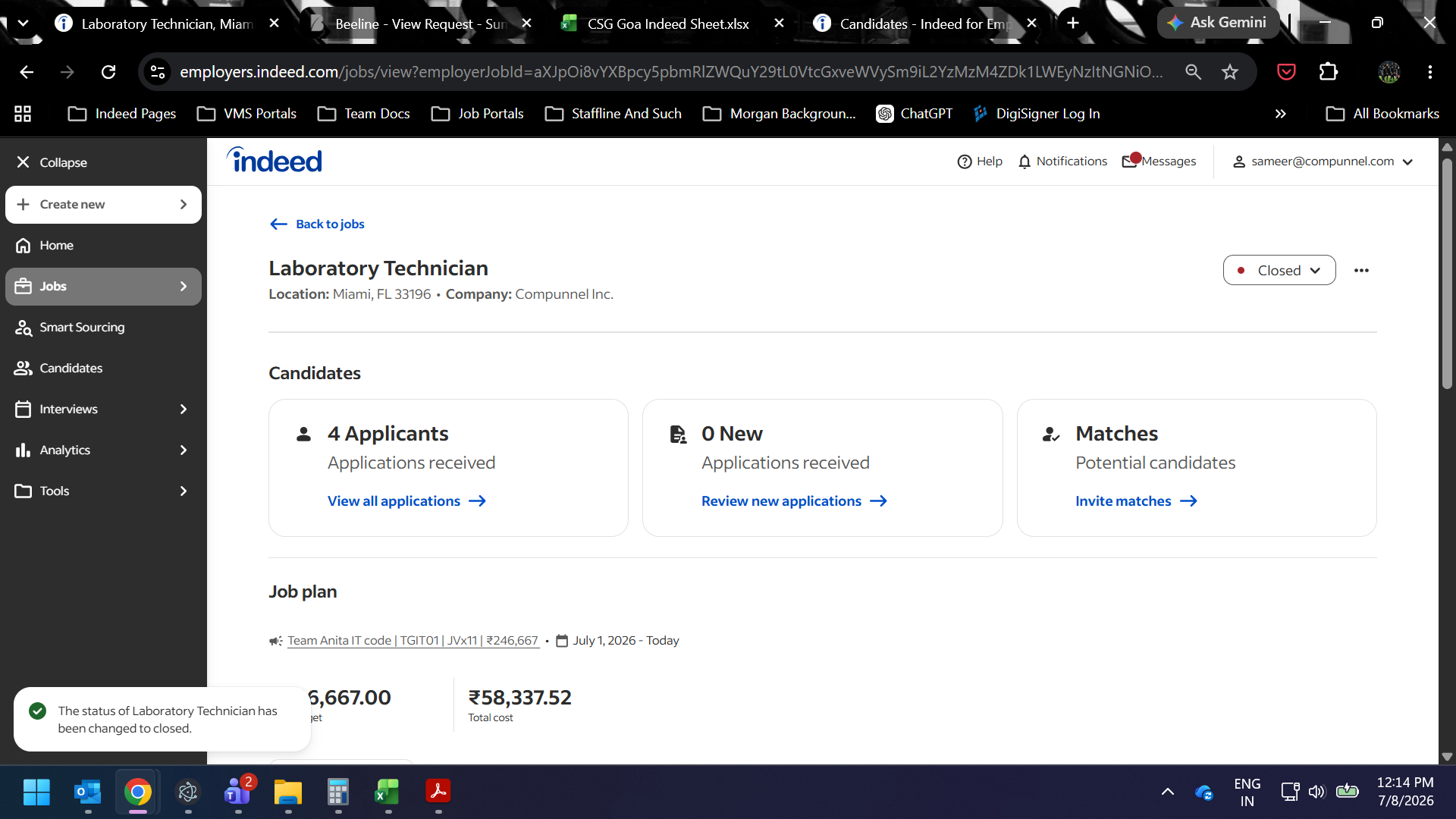Image resolution: width=1456 pixels, height=819 pixels.
Task: Click the Pocket extension icon
Action: 1286,72
